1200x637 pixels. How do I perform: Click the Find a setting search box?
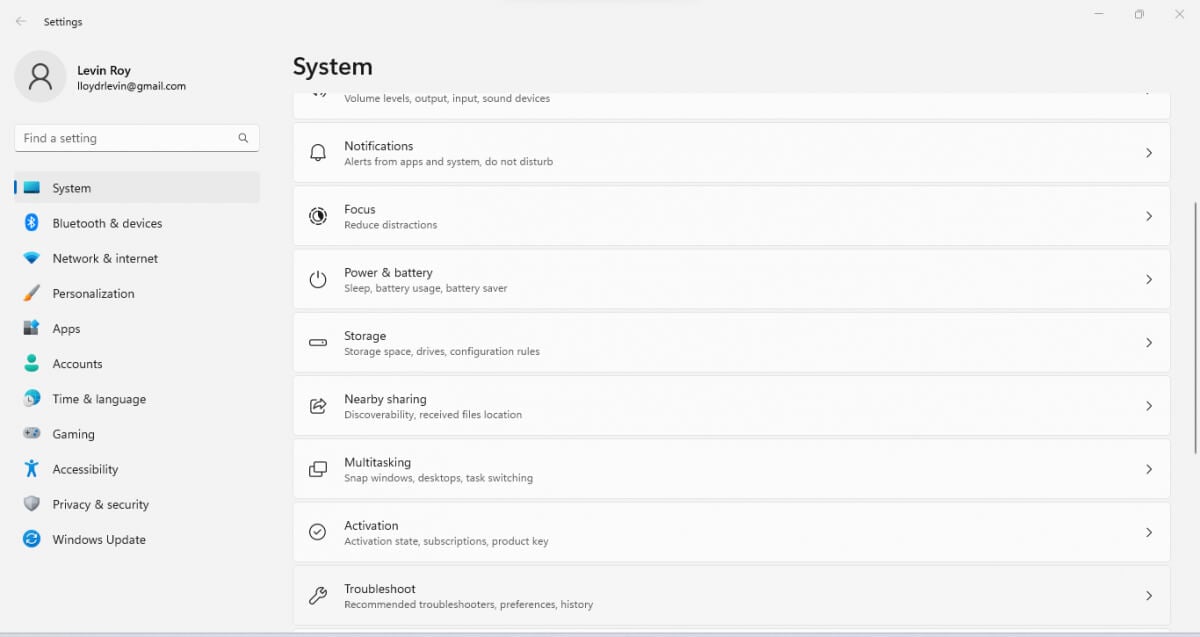[125, 138]
